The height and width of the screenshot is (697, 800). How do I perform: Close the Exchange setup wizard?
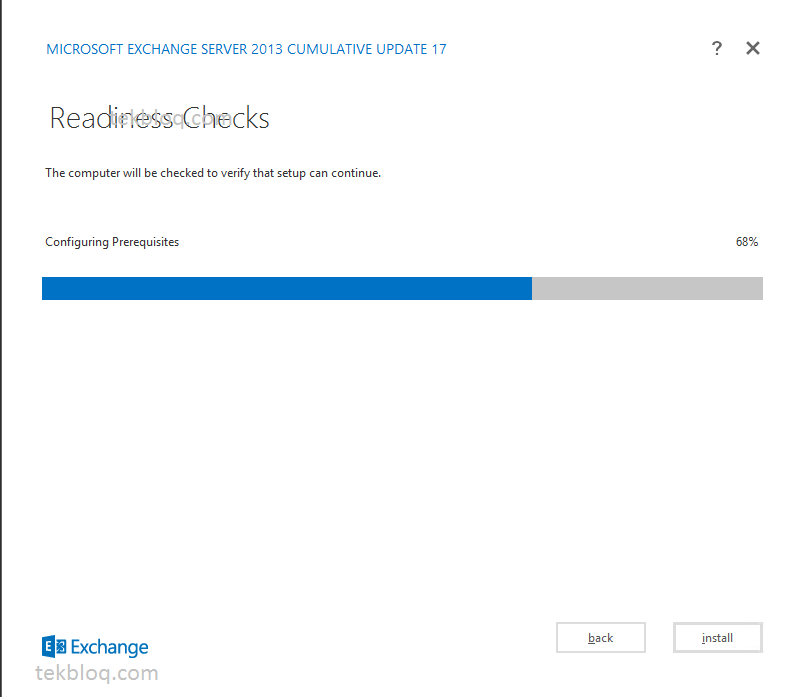[x=753, y=48]
